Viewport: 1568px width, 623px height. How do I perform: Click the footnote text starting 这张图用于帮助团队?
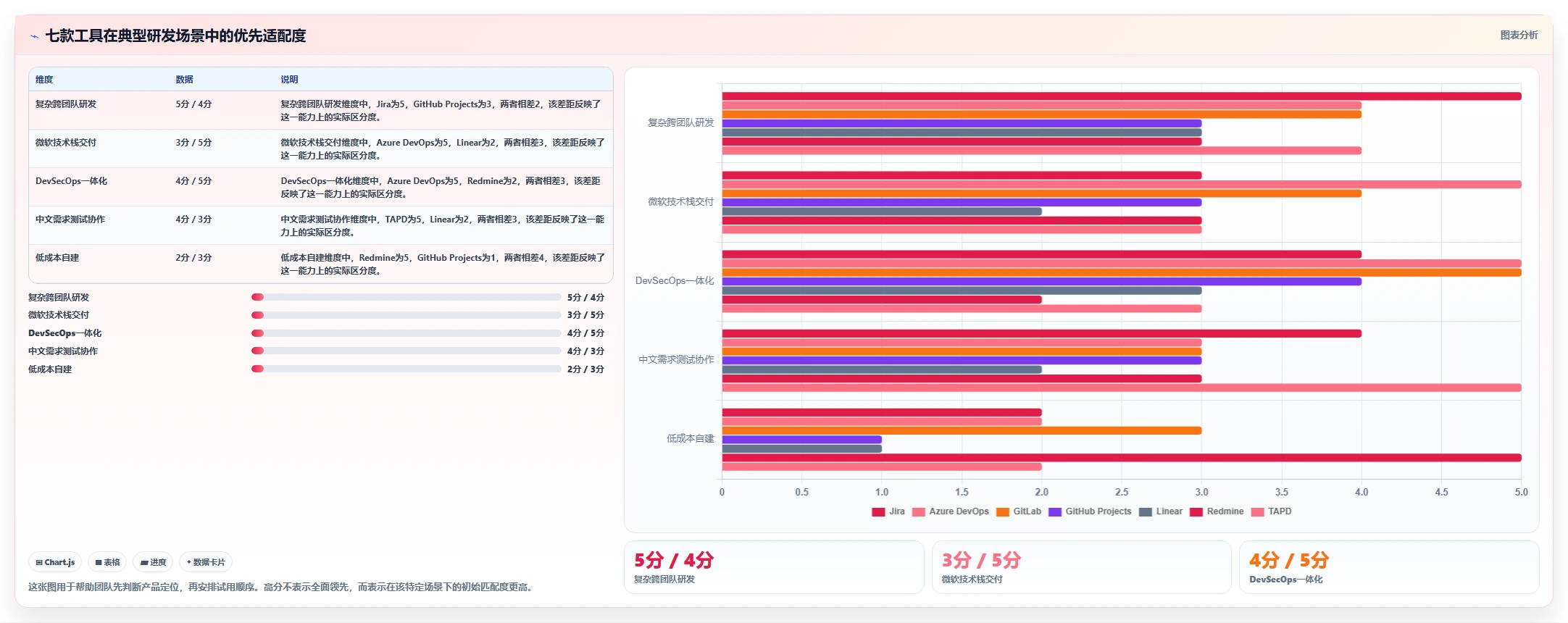pos(282,588)
